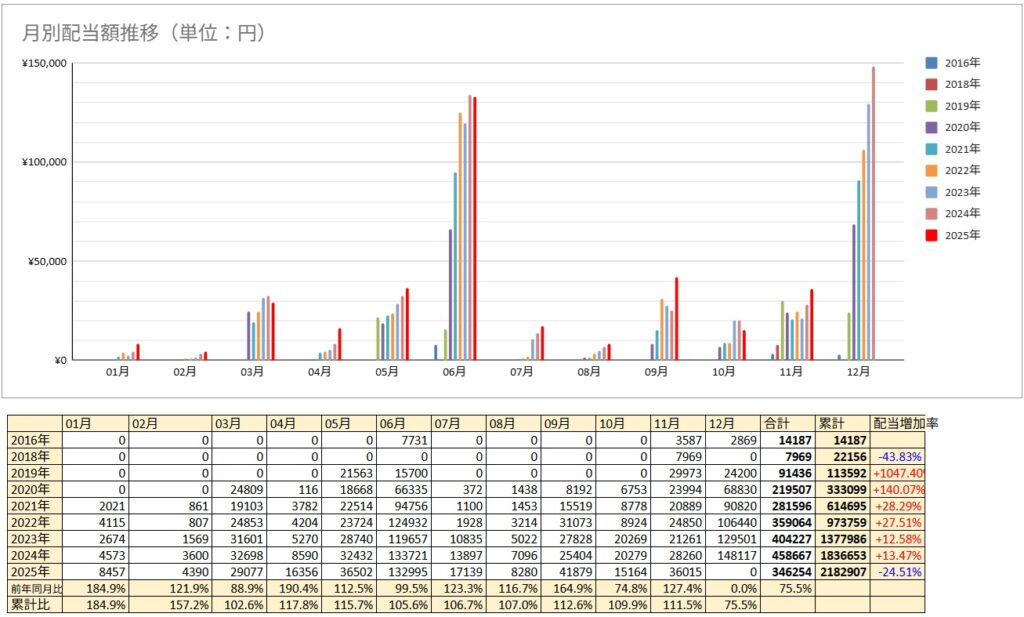Select the 2019年 green legend marker

click(932, 106)
